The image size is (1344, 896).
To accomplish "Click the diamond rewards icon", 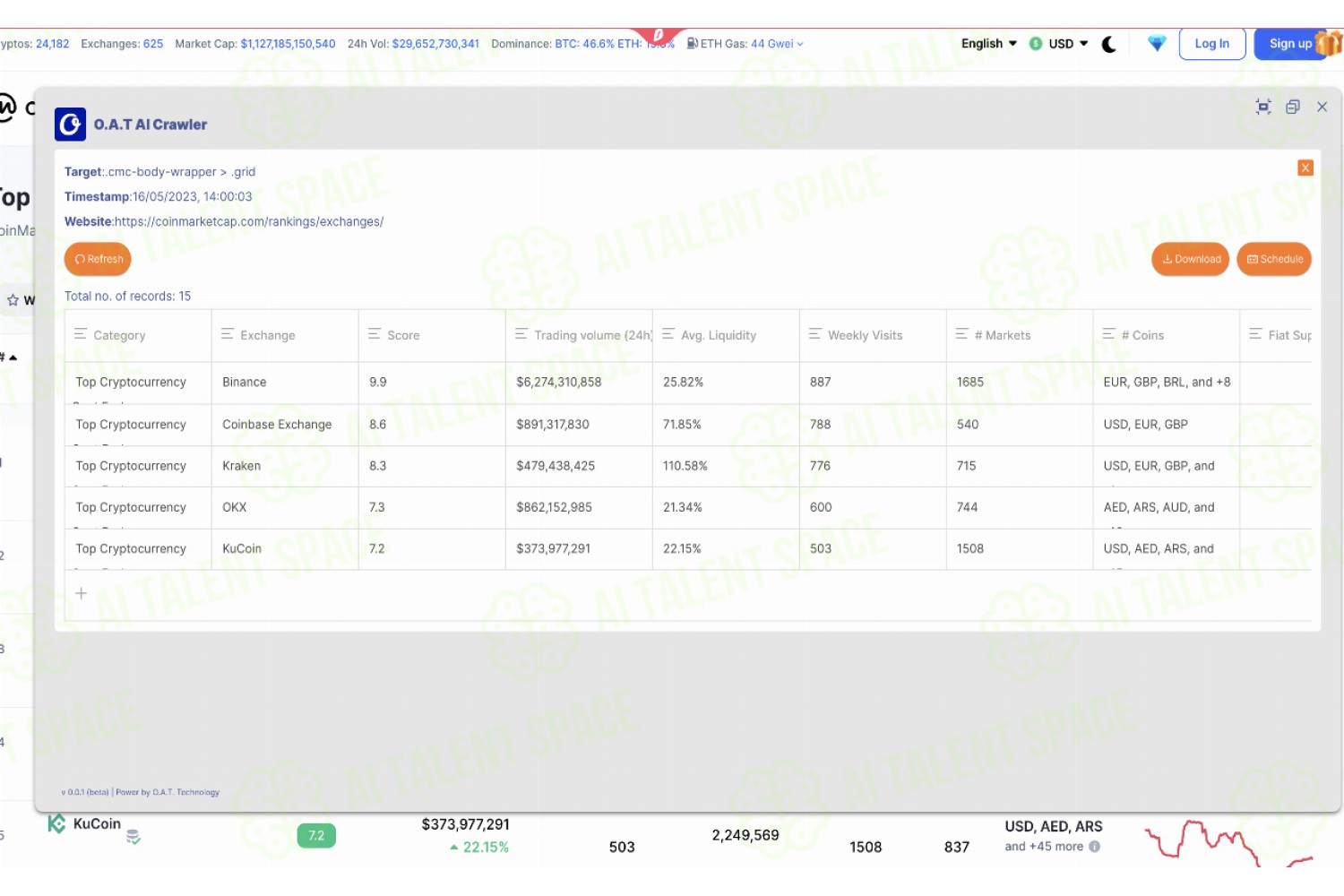I will [x=1158, y=43].
